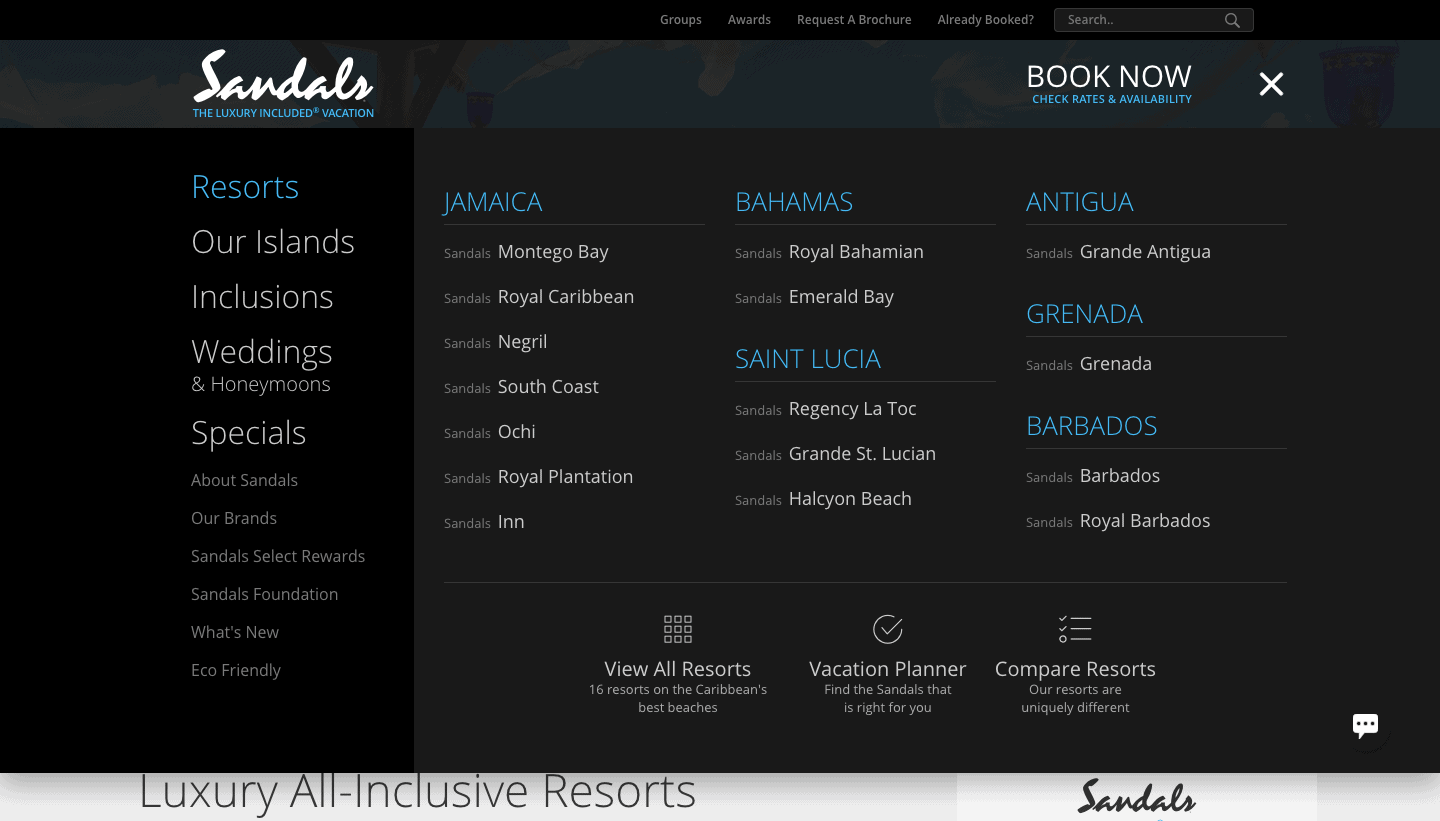The height and width of the screenshot is (821, 1440).
Task: Click Already Booked? link
Action: pyautogui.click(x=986, y=20)
